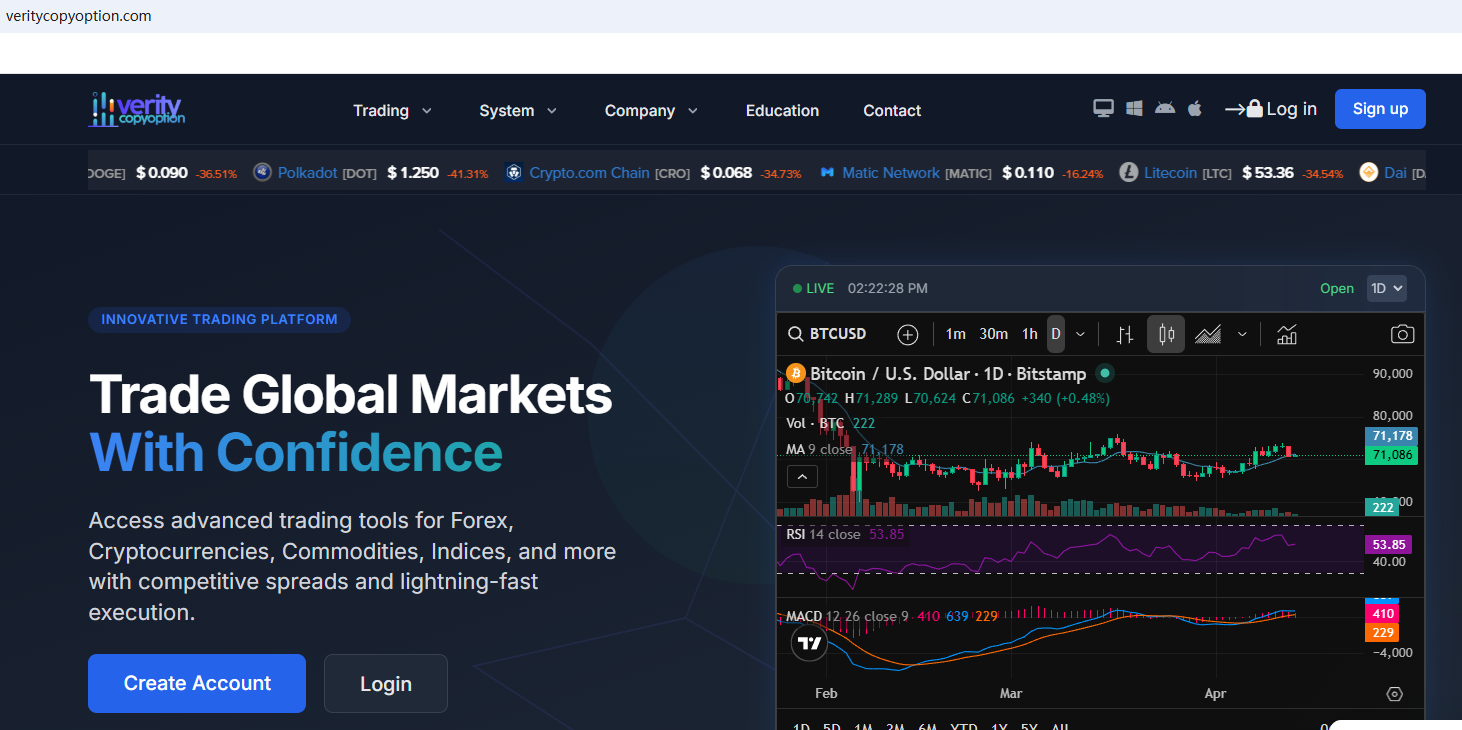
Task: Click the Mar label on the time axis
Action: pos(1011,693)
